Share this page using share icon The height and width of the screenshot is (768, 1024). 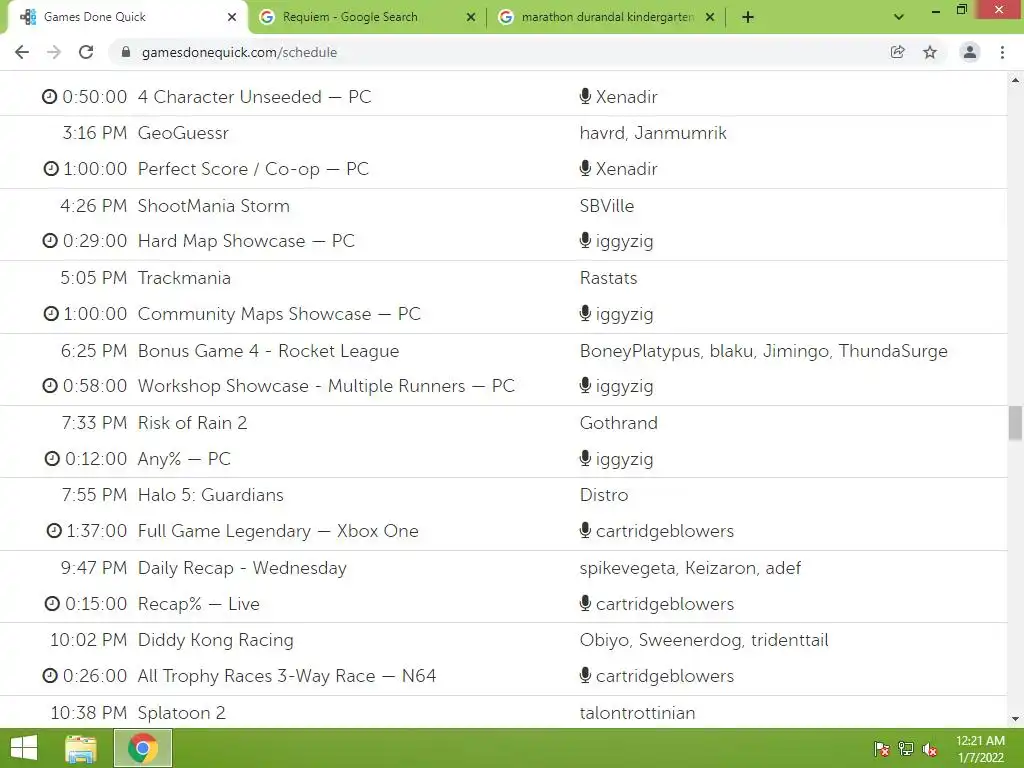click(x=898, y=52)
